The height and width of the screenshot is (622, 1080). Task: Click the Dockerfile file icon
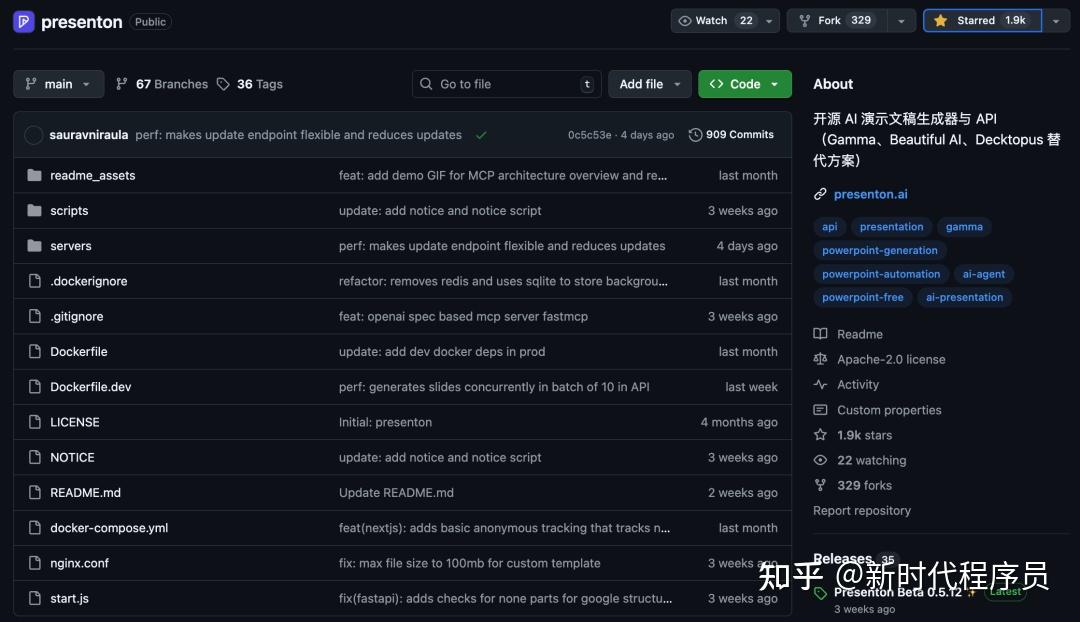pyautogui.click(x=34, y=351)
